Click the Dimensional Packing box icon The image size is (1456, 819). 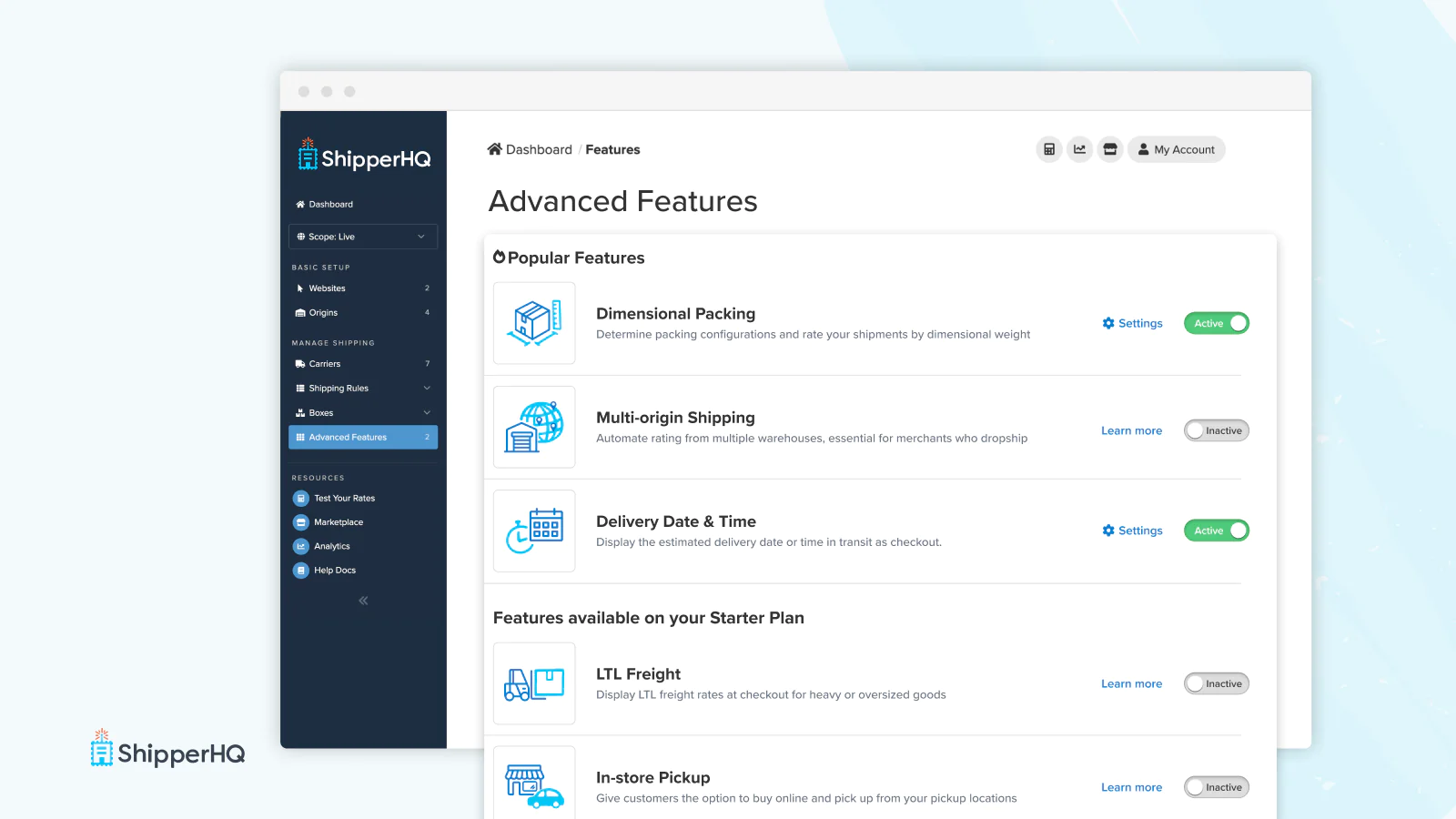[x=534, y=323]
